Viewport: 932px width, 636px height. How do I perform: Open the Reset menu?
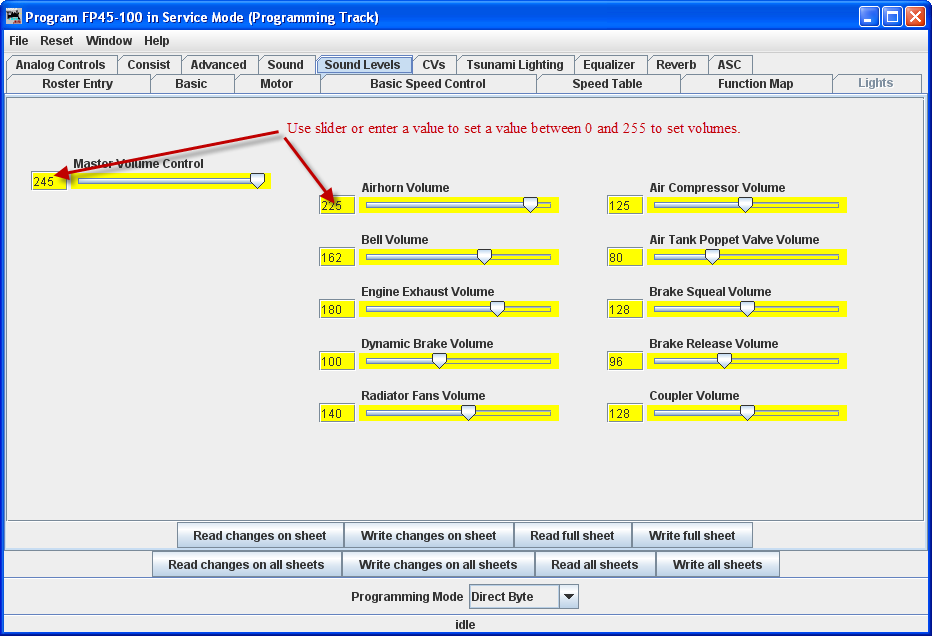[x=57, y=41]
